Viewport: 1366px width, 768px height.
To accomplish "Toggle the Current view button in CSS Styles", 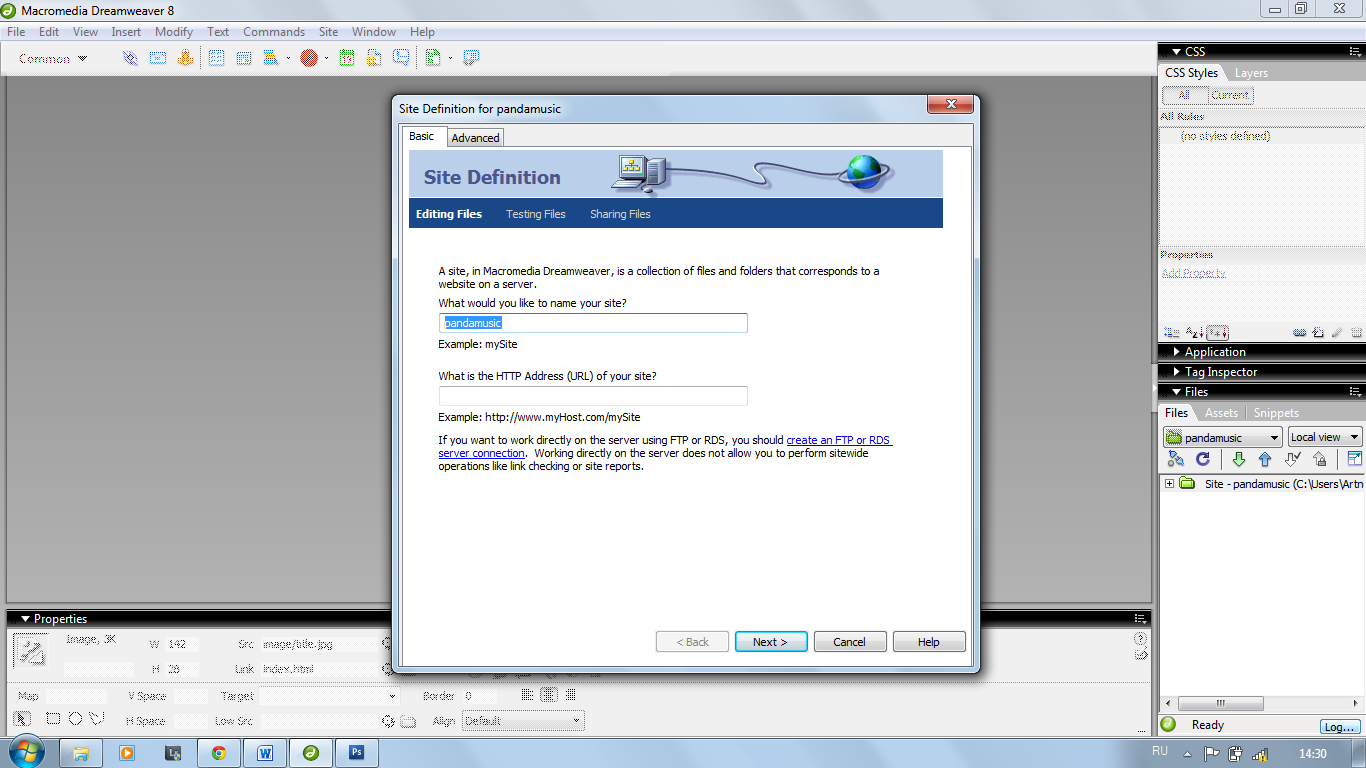I will point(1230,95).
